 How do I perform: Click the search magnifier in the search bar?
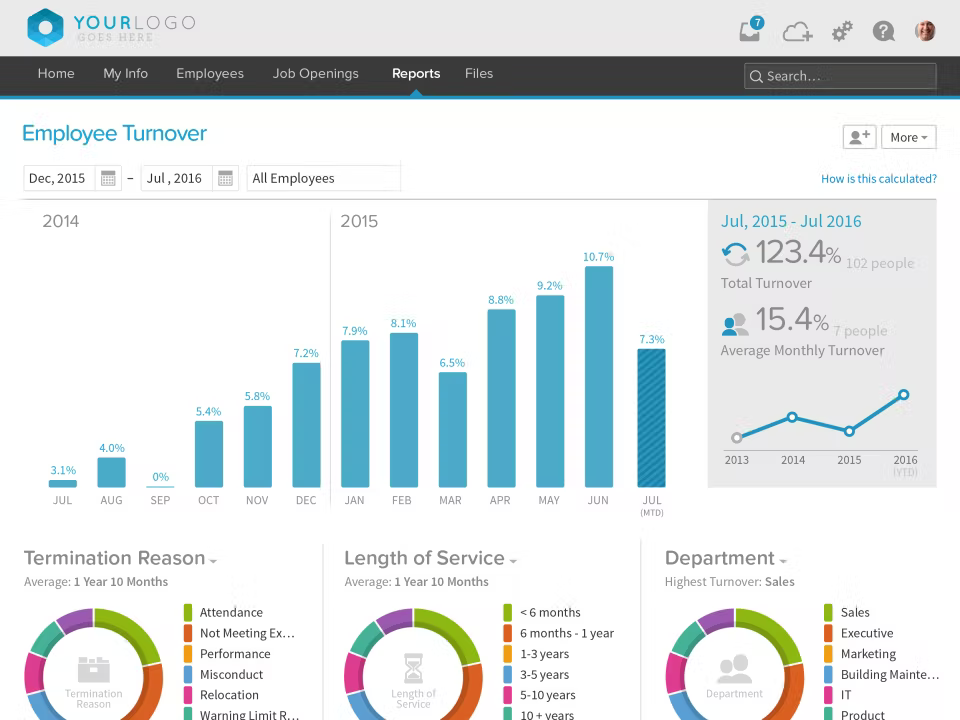coord(758,76)
